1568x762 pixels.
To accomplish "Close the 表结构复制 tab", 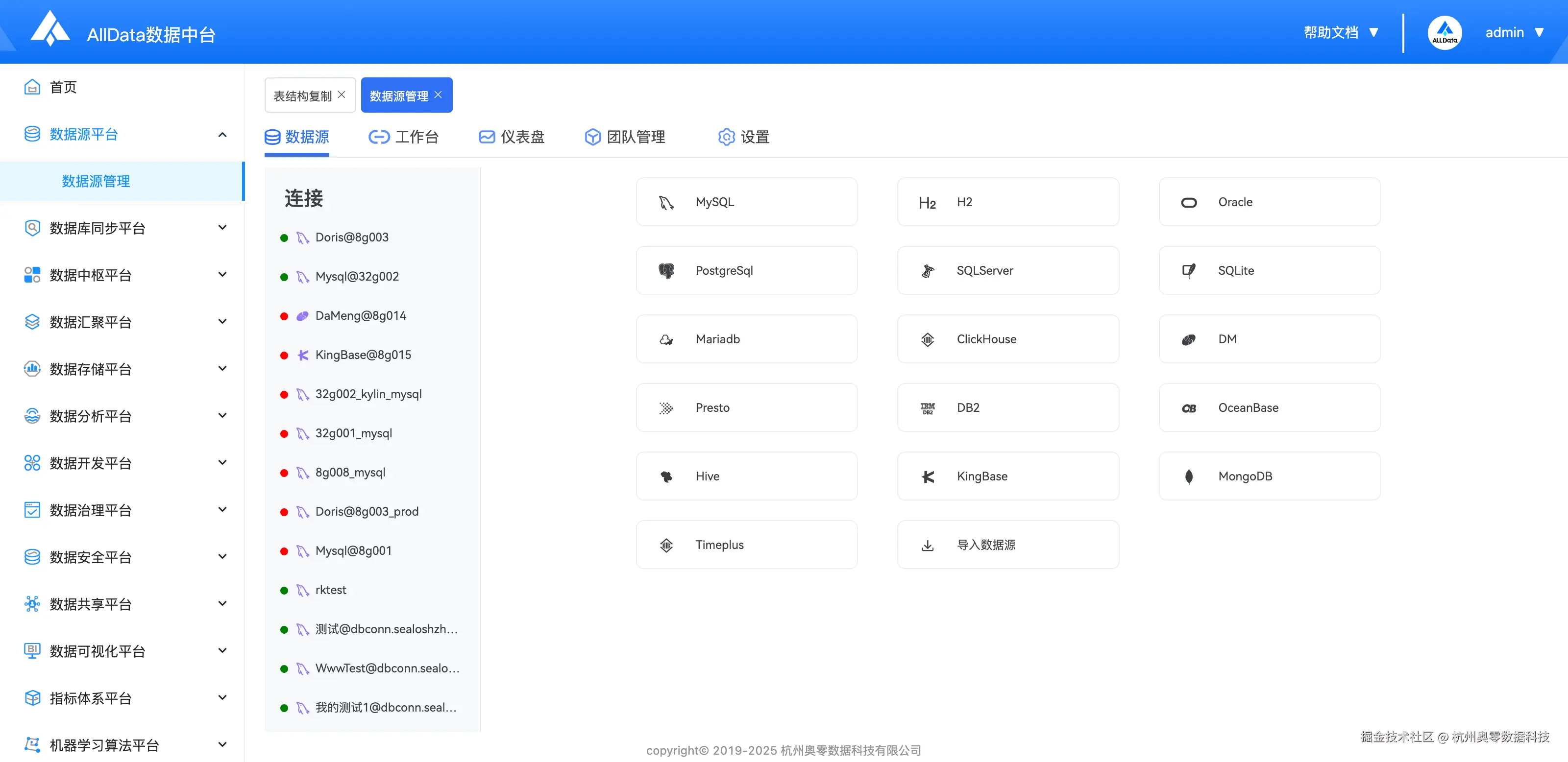I will (x=342, y=95).
